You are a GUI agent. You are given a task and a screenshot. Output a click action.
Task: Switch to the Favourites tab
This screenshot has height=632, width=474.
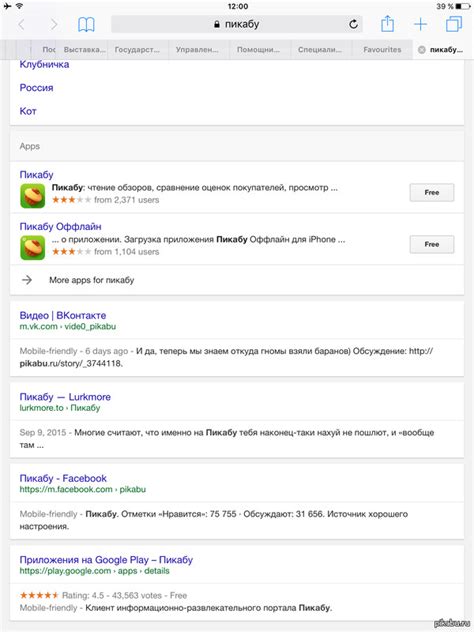click(x=382, y=50)
